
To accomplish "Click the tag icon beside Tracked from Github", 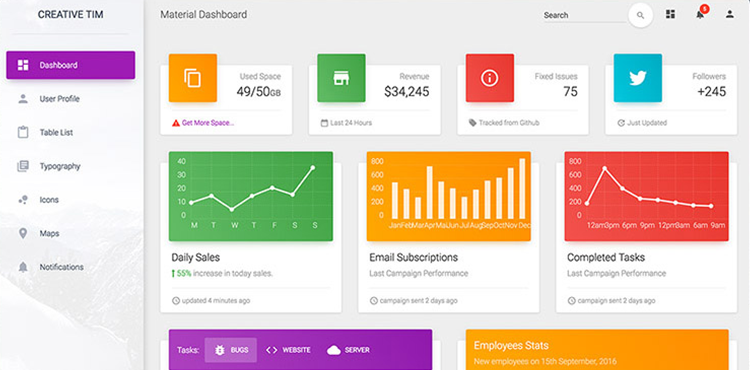I will click(x=473, y=123).
